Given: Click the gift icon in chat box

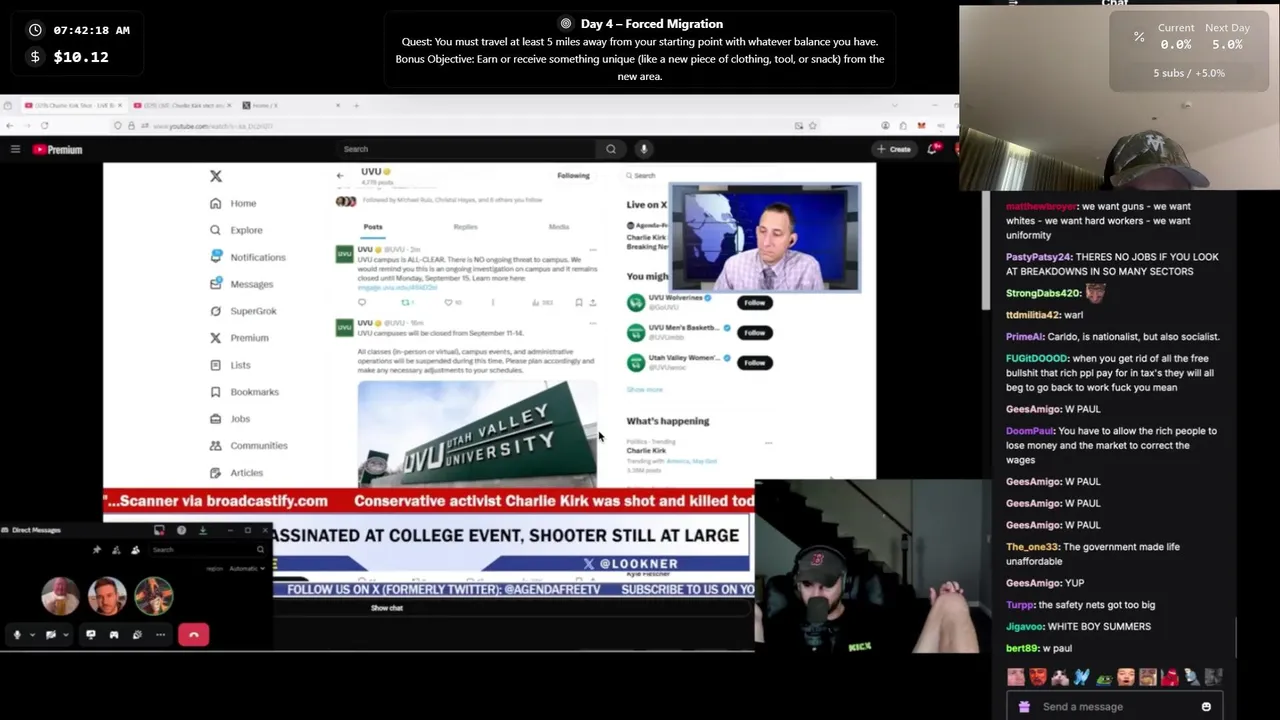Looking at the screenshot, I should tap(1024, 706).
